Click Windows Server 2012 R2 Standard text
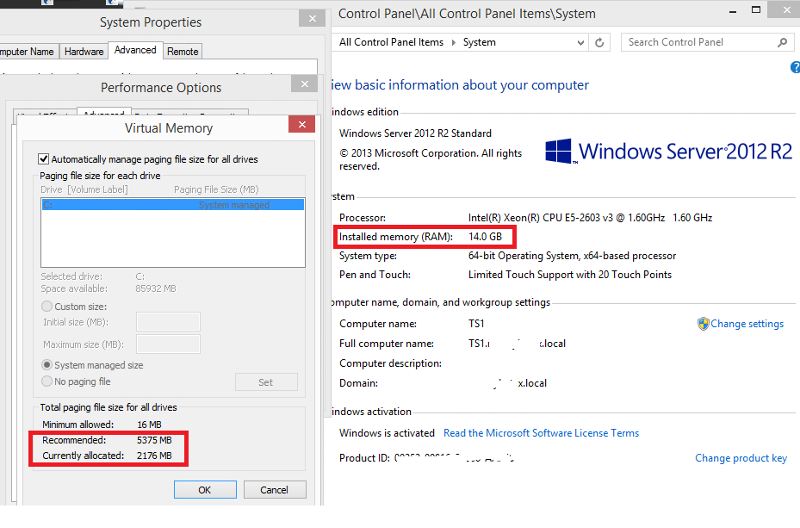 point(415,133)
